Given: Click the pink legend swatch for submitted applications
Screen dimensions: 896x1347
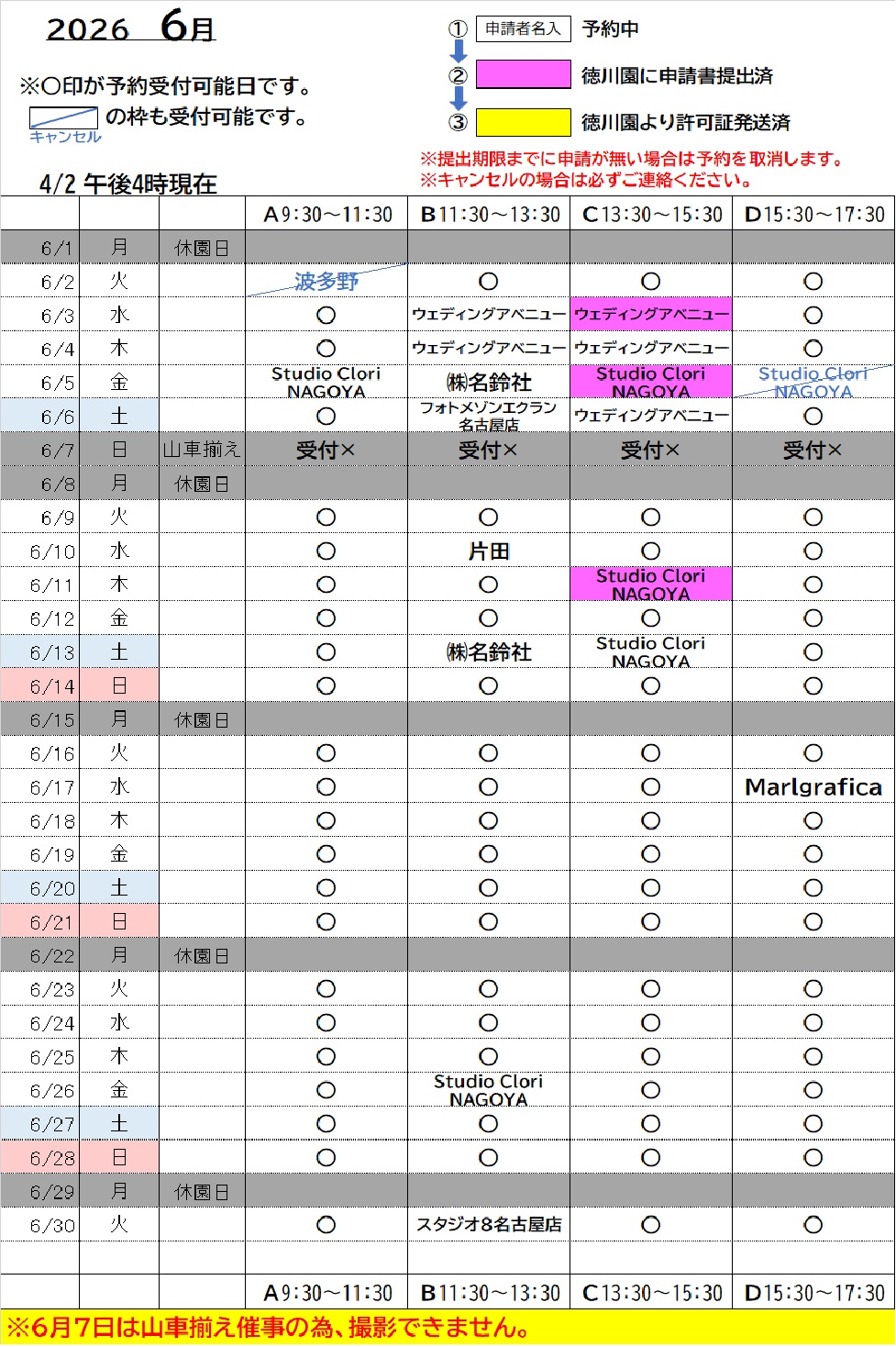Looking at the screenshot, I should pos(524,75).
